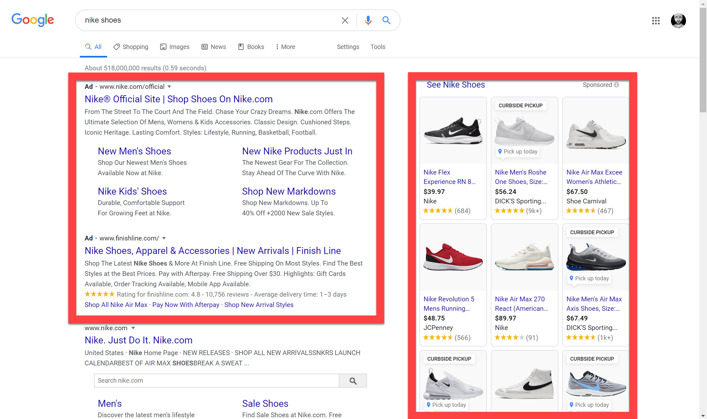707x419 pixels.
Task: Open the red Nike Revolution 5 image
Action: [453, 257]
